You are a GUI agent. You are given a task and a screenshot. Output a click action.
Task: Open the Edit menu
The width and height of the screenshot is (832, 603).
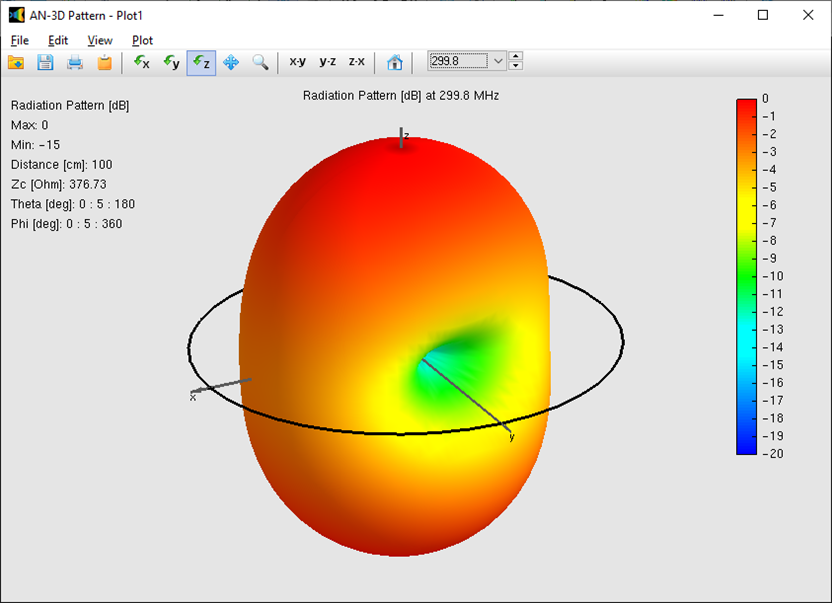click(58, 40)
